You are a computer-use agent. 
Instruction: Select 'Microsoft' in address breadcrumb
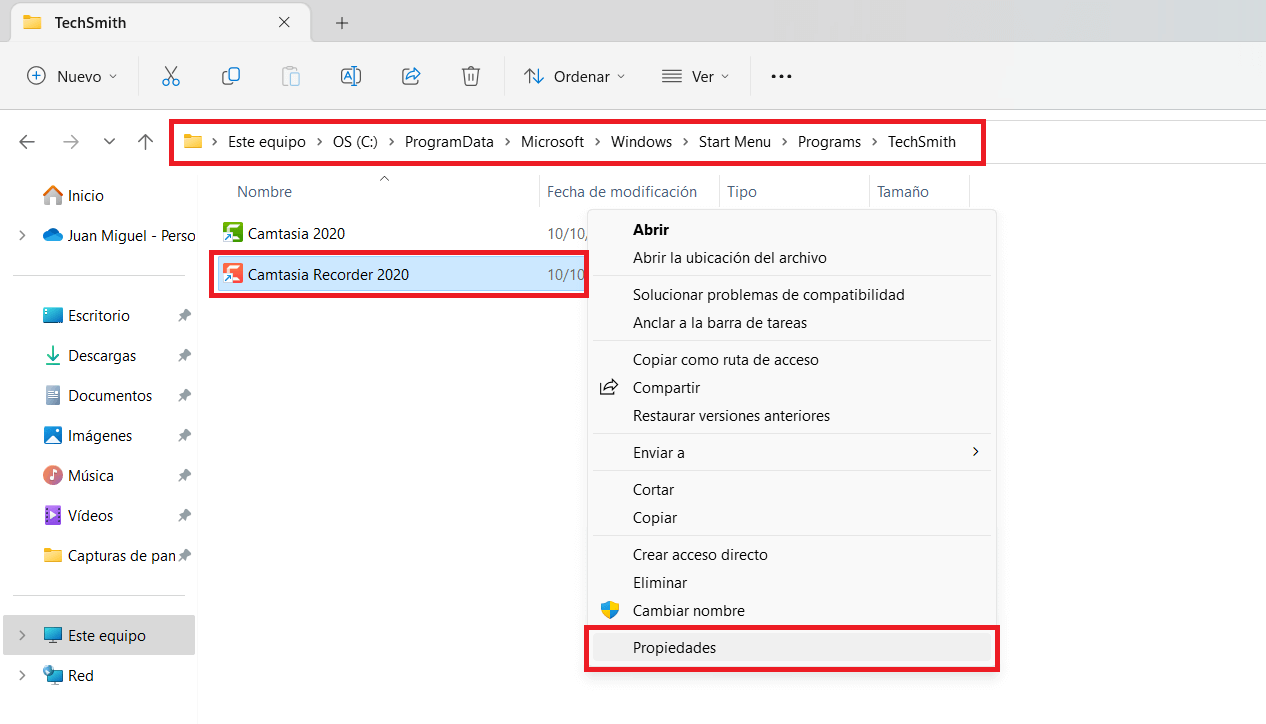coord(552,142)
